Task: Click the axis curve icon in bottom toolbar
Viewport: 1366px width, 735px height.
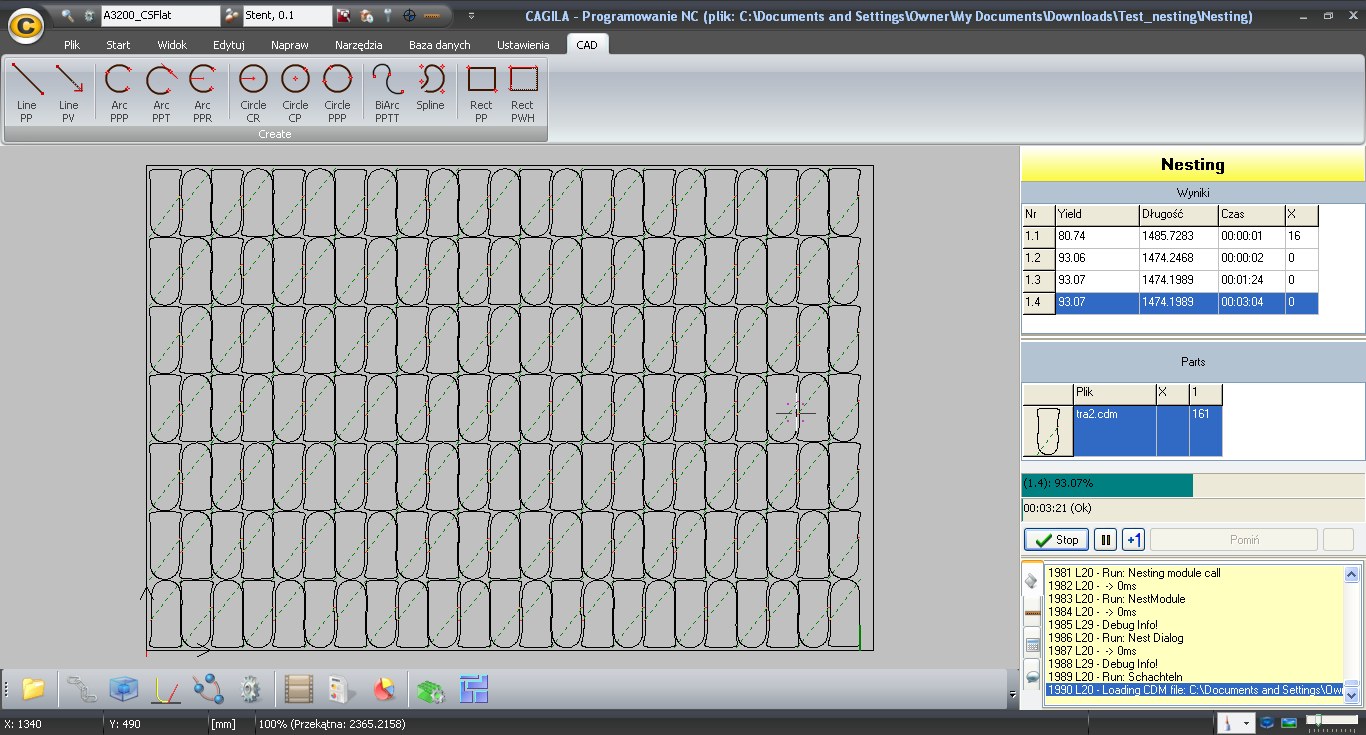Action: pos(165,689)
